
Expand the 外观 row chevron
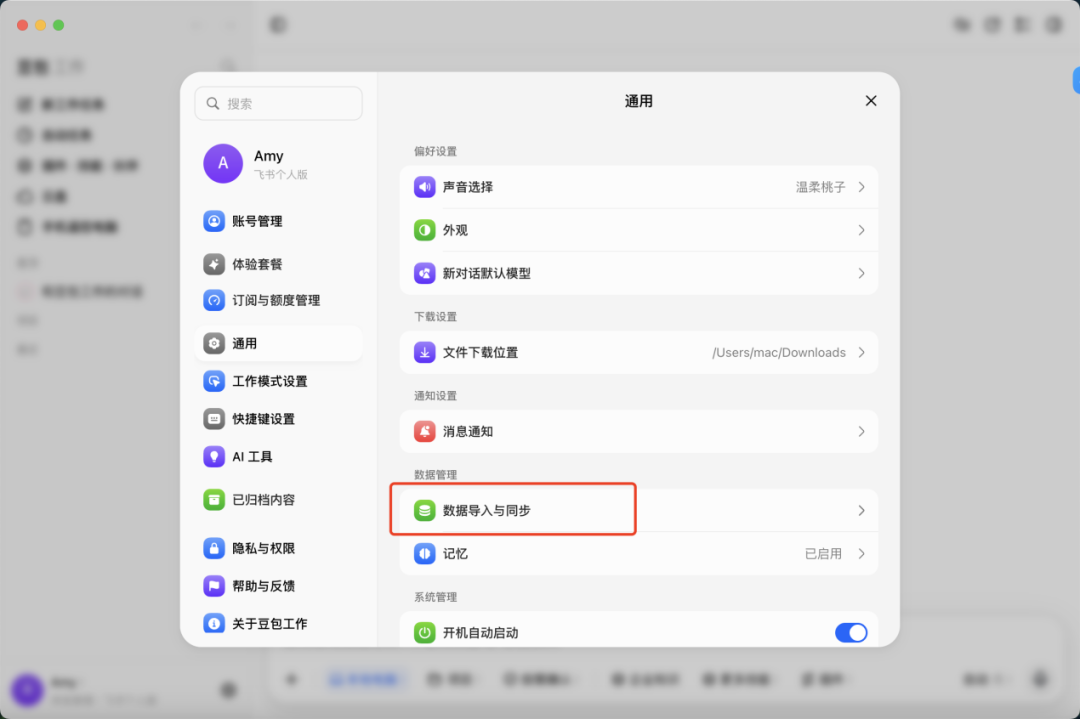pyautogui.click(x=861, y=230)
